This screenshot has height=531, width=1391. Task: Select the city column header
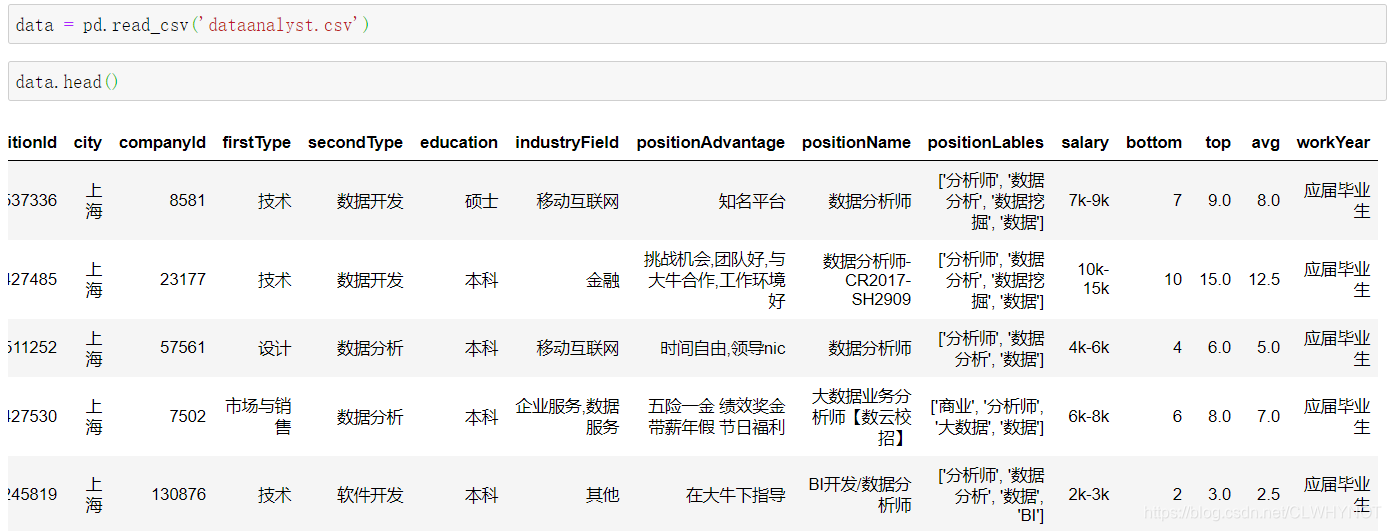(x=88, y=142)
